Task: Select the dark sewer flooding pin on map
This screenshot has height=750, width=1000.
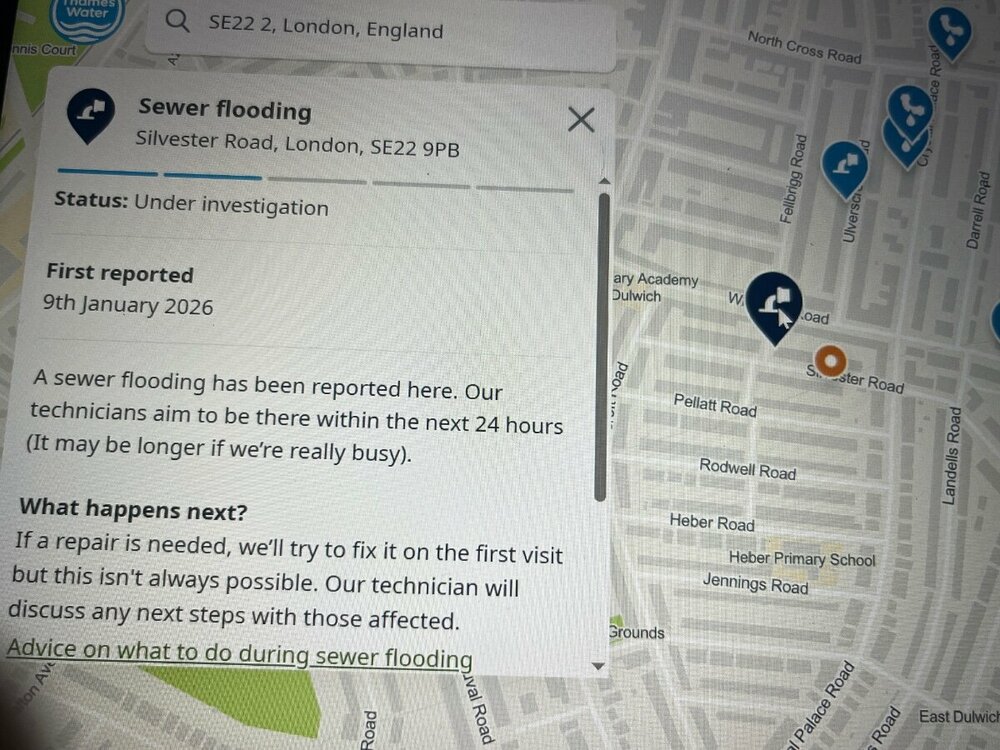Action: click(774, 307)
